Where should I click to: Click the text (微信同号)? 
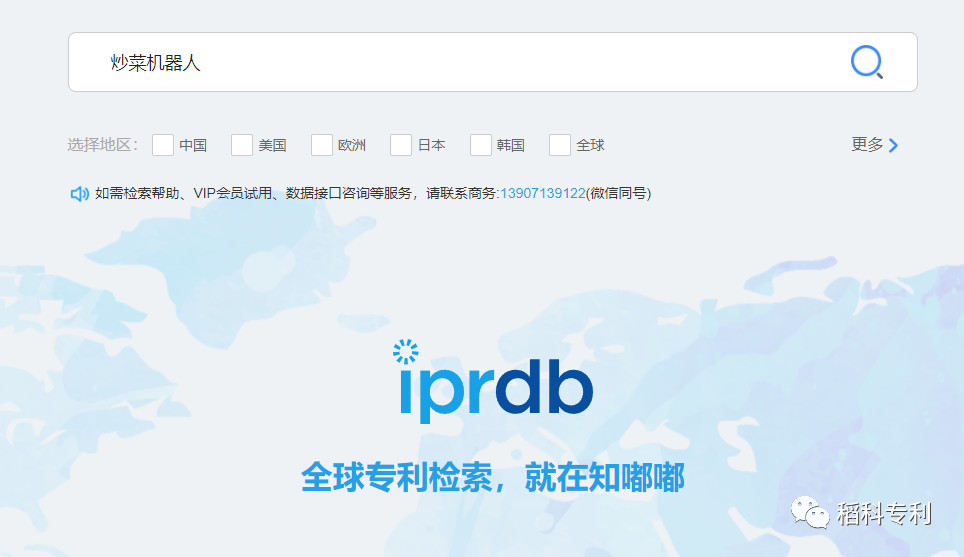(x=618, y=194)
